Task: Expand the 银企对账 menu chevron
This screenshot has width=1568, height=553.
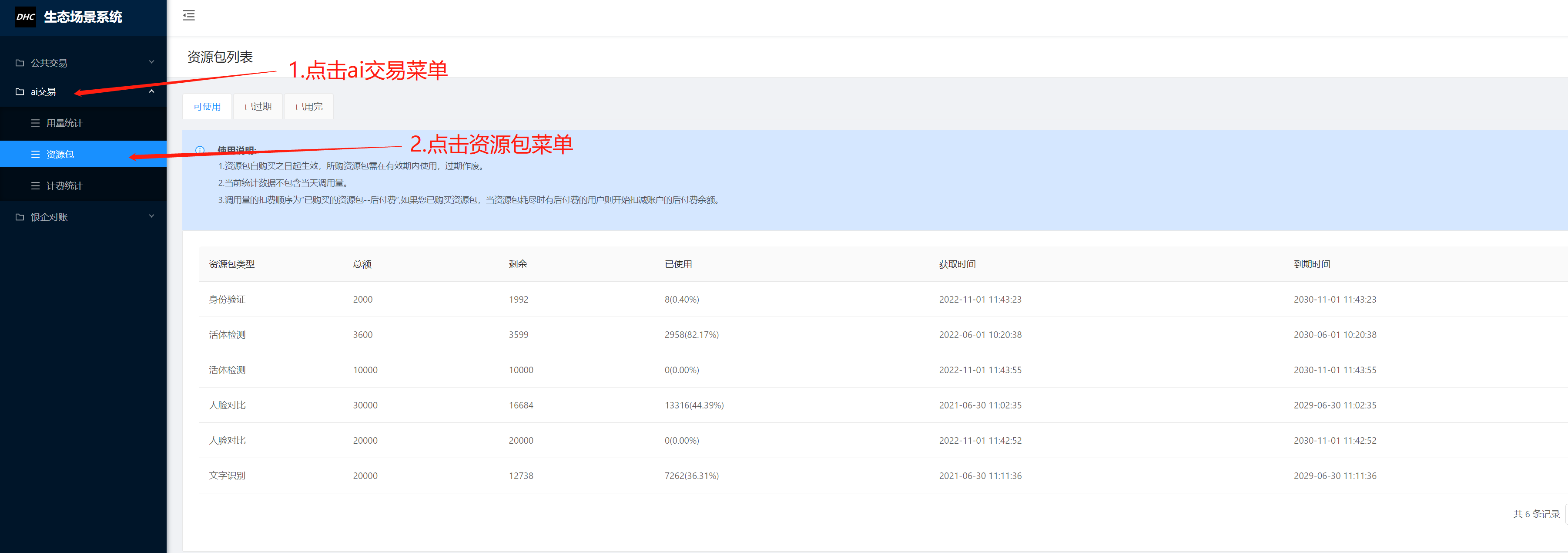Action: 151,216
